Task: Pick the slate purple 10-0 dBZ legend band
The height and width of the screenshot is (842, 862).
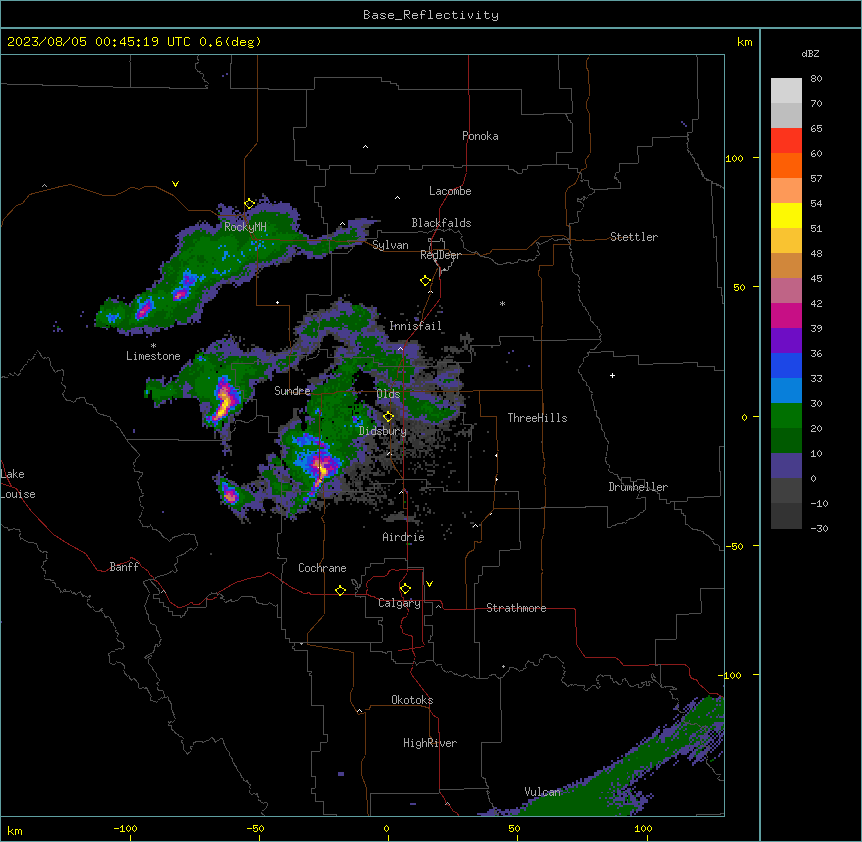Action: (786, 466)
